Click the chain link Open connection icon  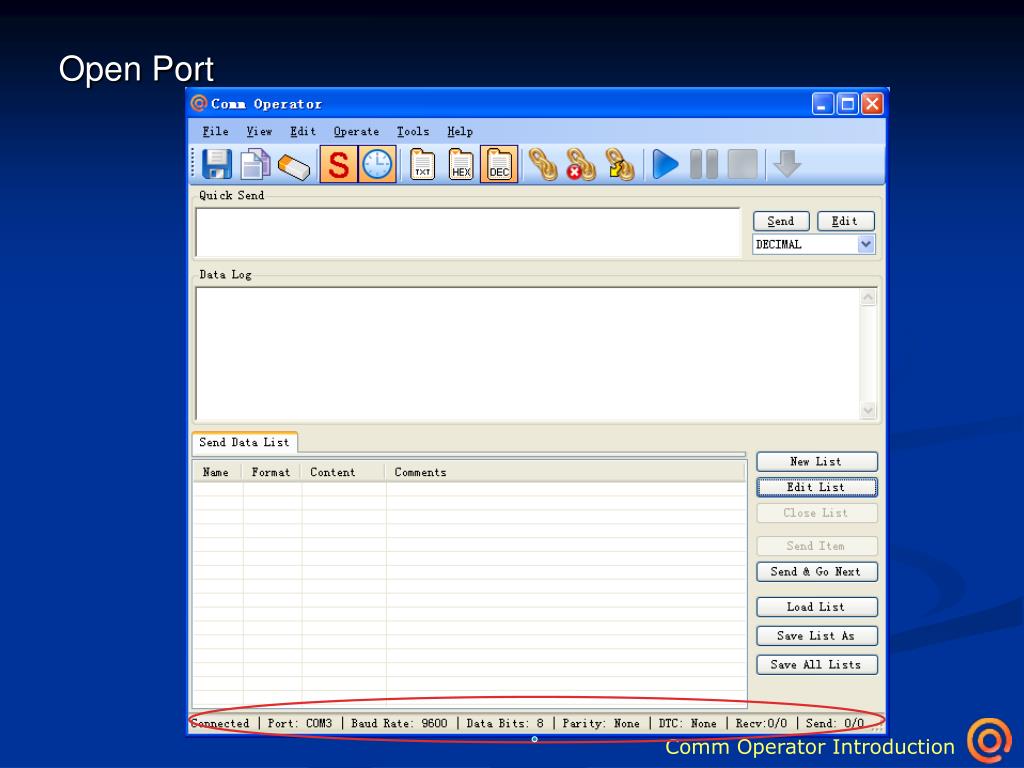tap(543, 164)
